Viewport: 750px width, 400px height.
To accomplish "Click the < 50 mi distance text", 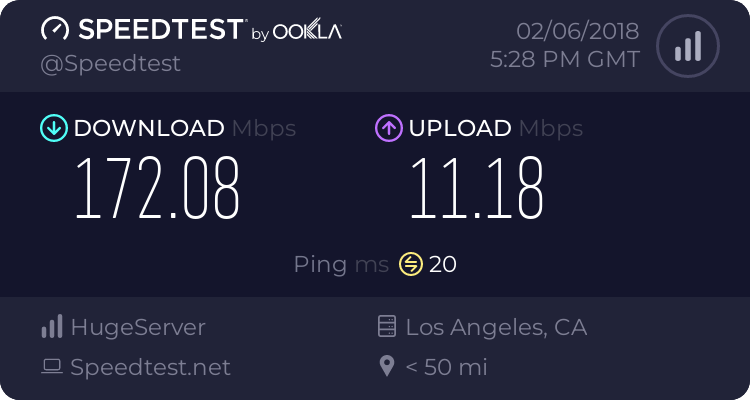I will 446,367.
